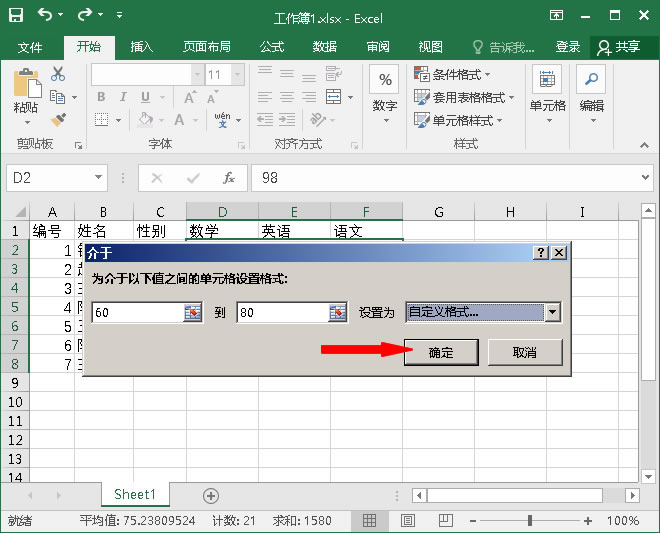The image size is (660, 533).
Task: Click the maximum value field containing 80
Action: click(282, 312)
